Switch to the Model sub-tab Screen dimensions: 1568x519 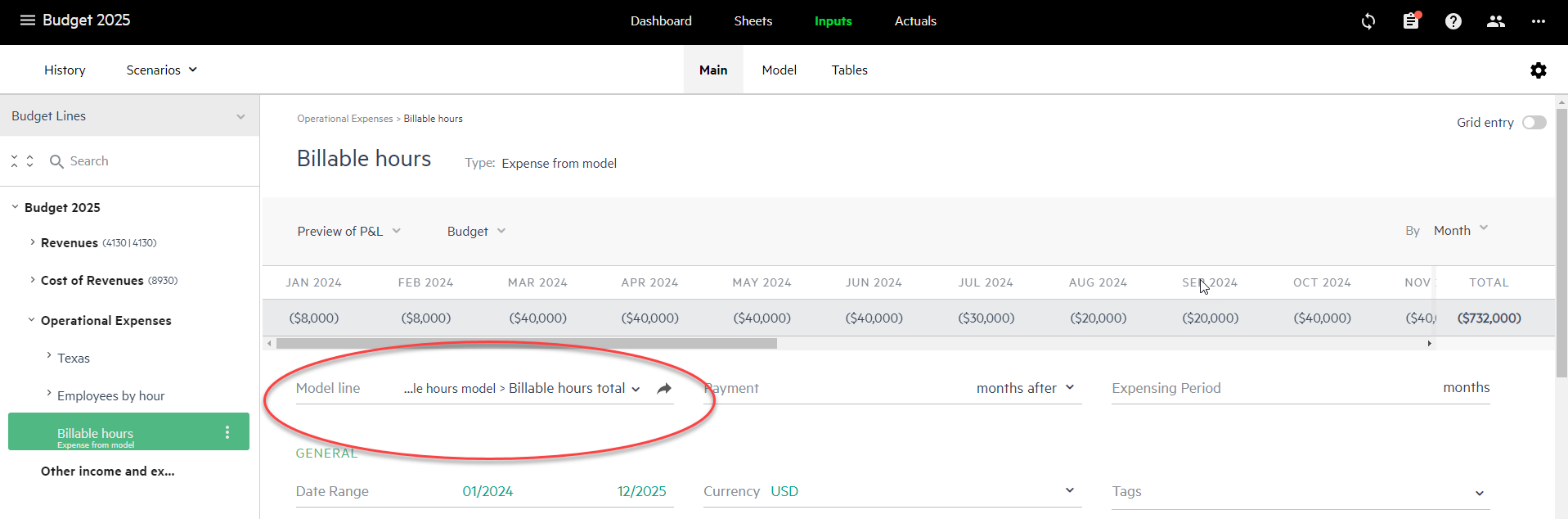click(x=780, y=70)
